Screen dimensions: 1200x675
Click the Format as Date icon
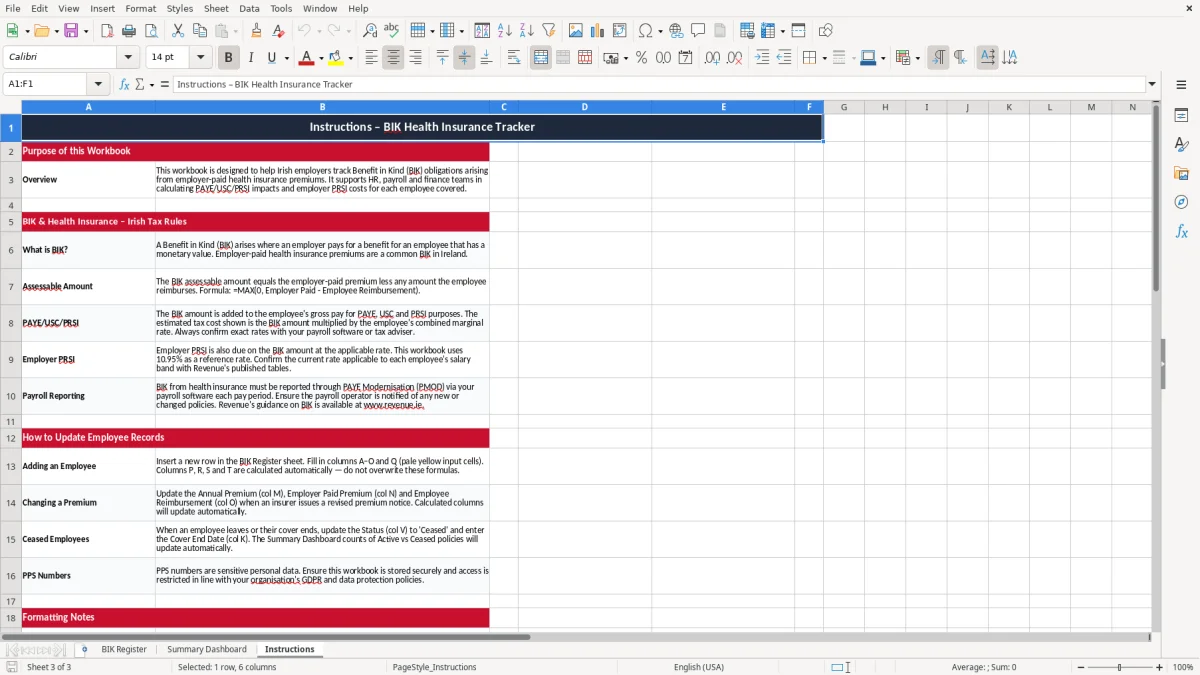pyautogui.click(x=685, y=58)
